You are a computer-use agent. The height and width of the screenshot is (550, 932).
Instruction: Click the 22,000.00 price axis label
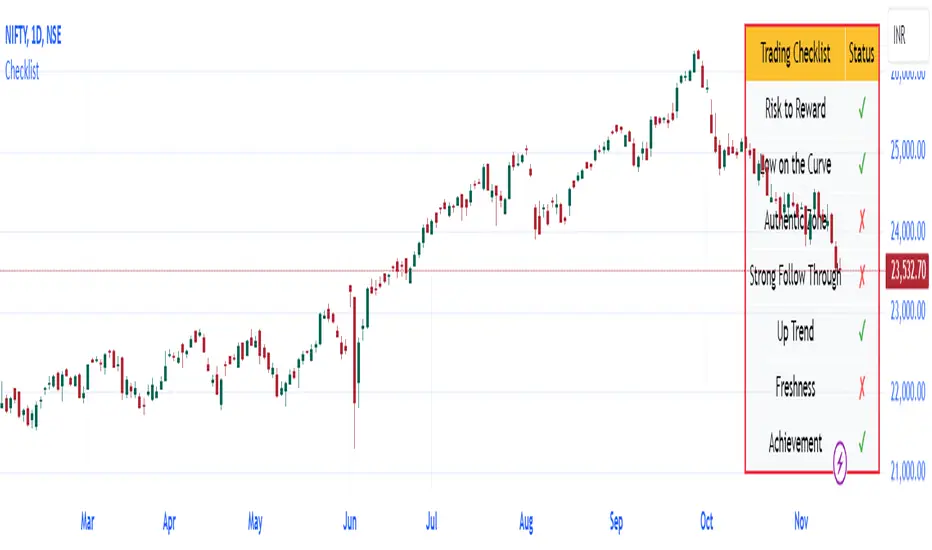(x=904, y=393)
